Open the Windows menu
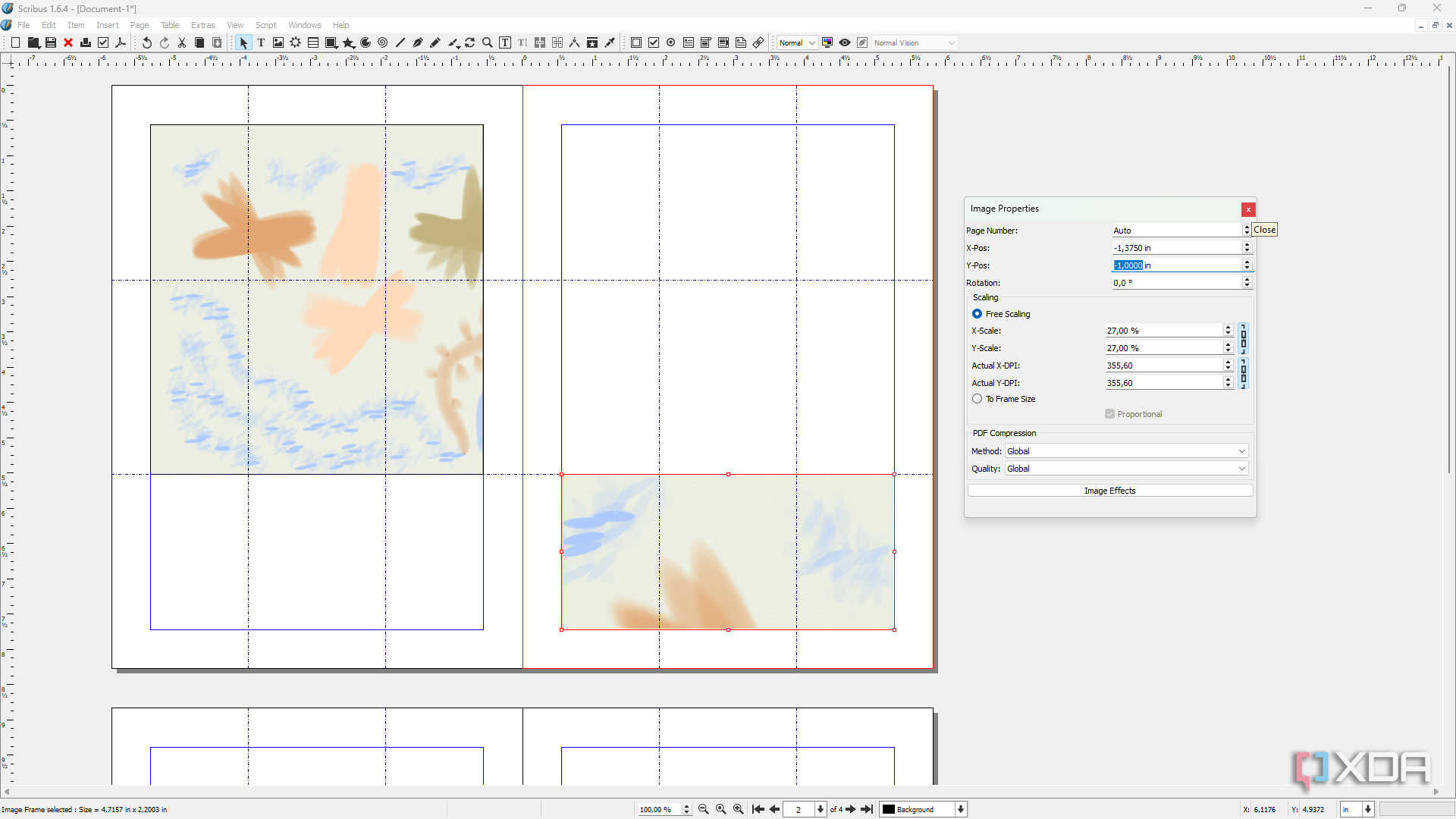The image size is (1456, 819). click(x=305, y=25)
